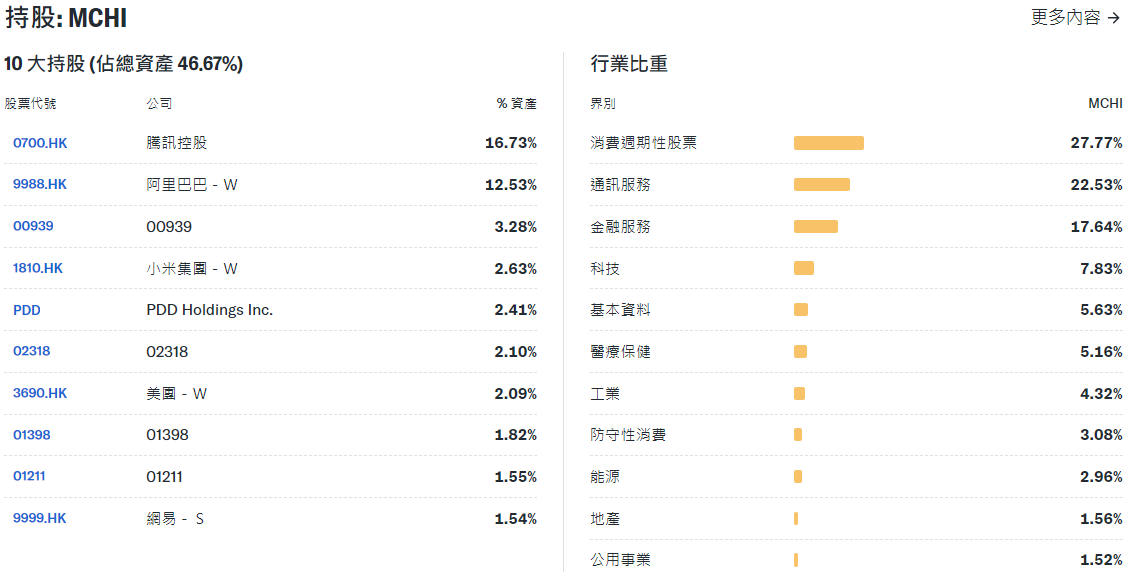Click the 更多內容 arrow link
Viewport: 1140px width, 574px height.
[x=1075, y=18]
